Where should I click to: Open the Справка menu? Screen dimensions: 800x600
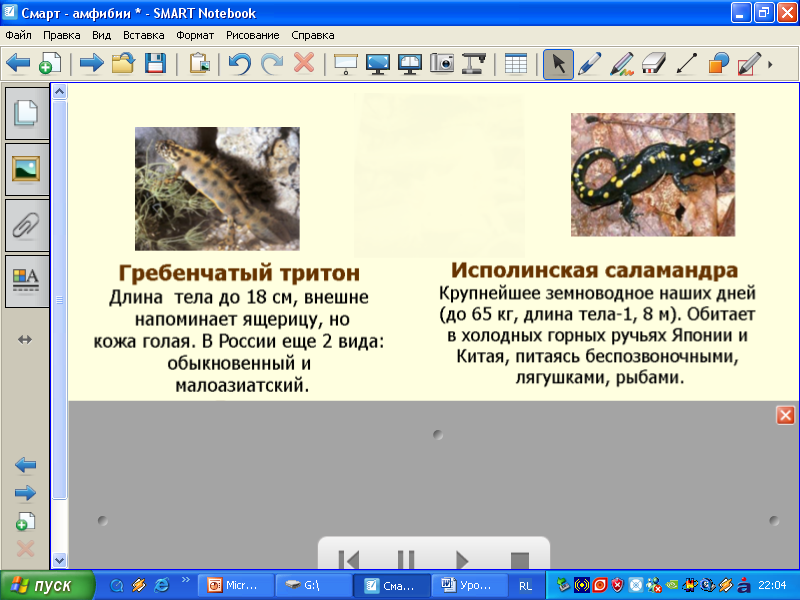(x=313, y=35)
